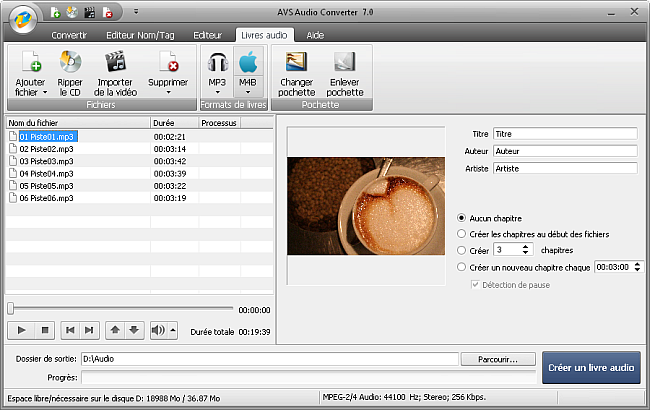Click the Progrès progress bar
This screenshot has height=410, width=650.
308,378
